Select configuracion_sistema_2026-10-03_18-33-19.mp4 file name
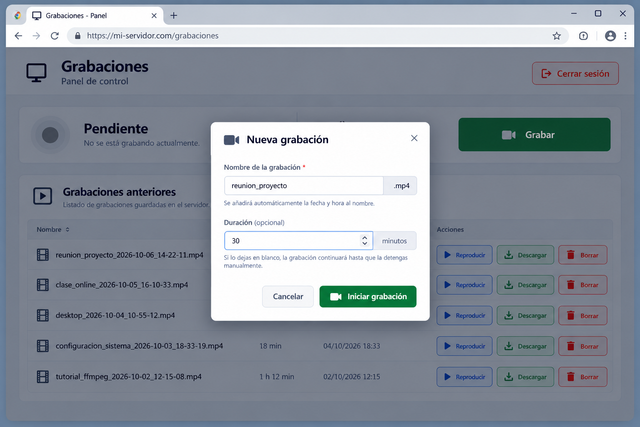Viewport: 640px width, 427px height. [139, 346]
